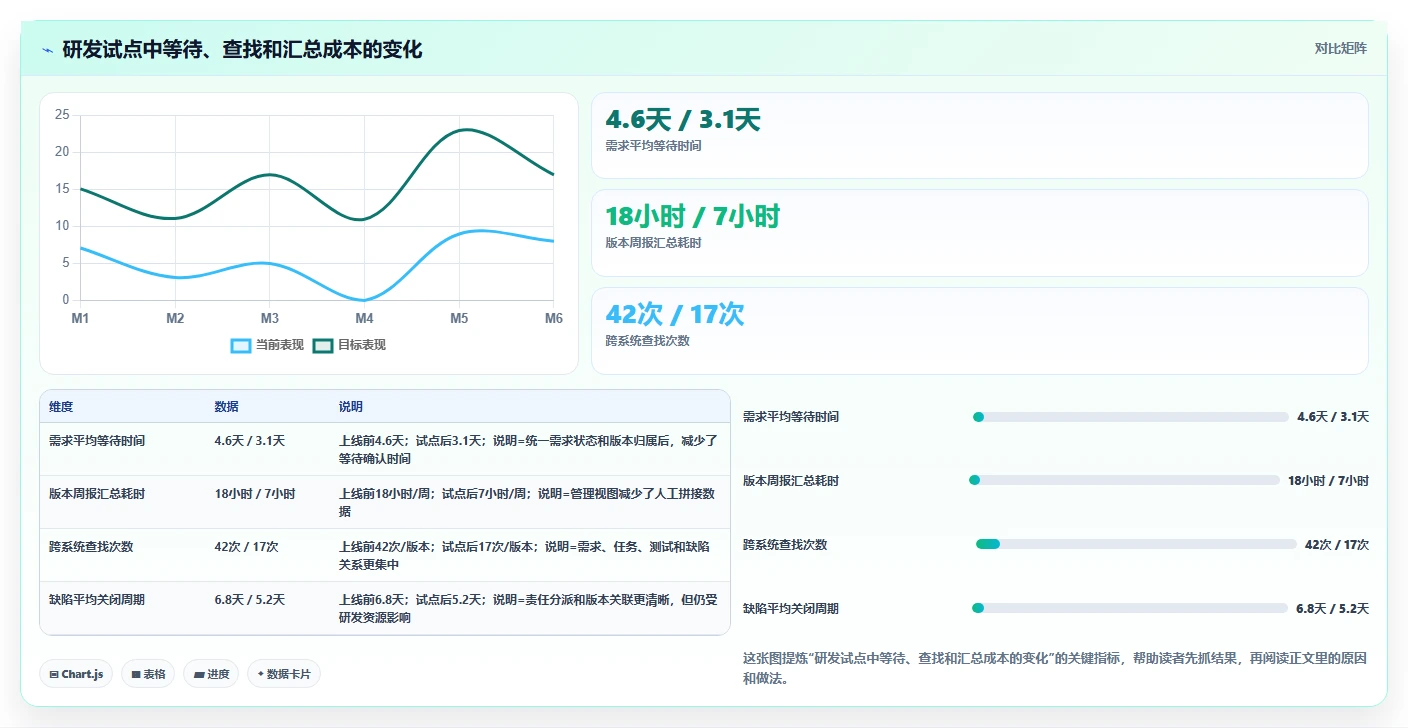This screenshot has width=1408, height=728.
Task: Toggle the 当前表现 legend item
Action: click(267, 345)
